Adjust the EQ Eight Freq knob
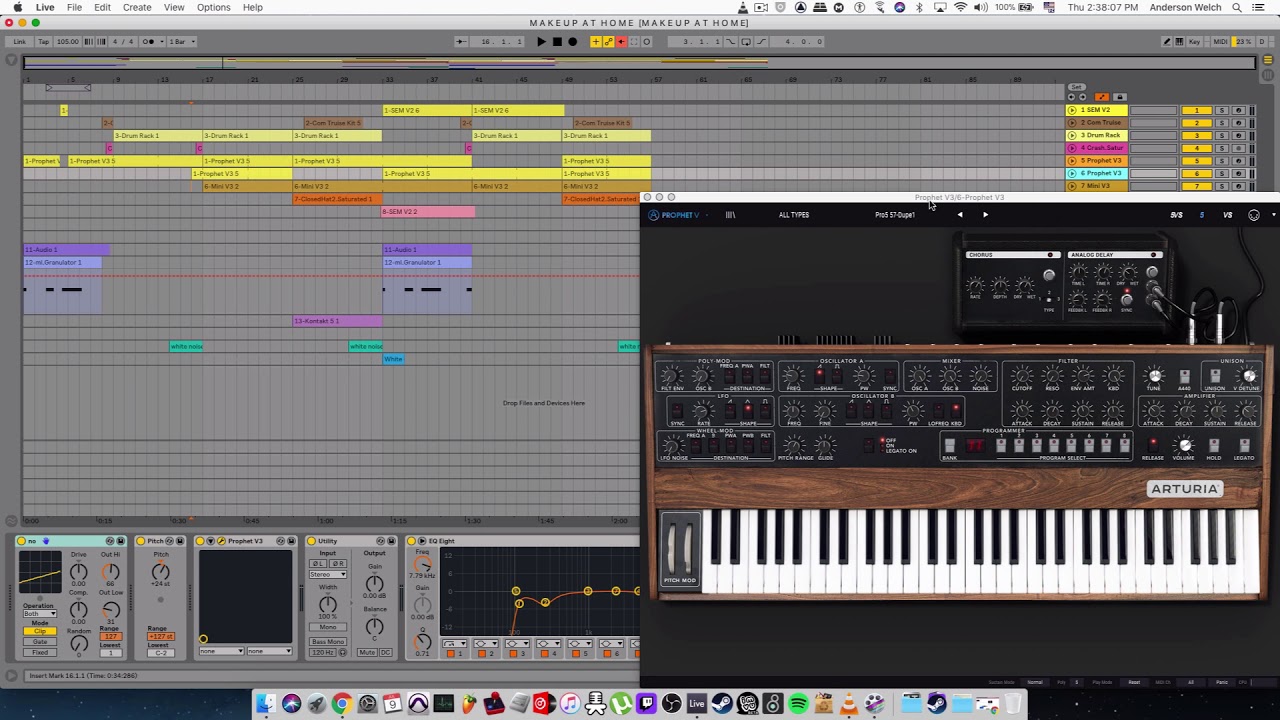This screenshot has height=720, width=1280. click(x=422, y=565)
